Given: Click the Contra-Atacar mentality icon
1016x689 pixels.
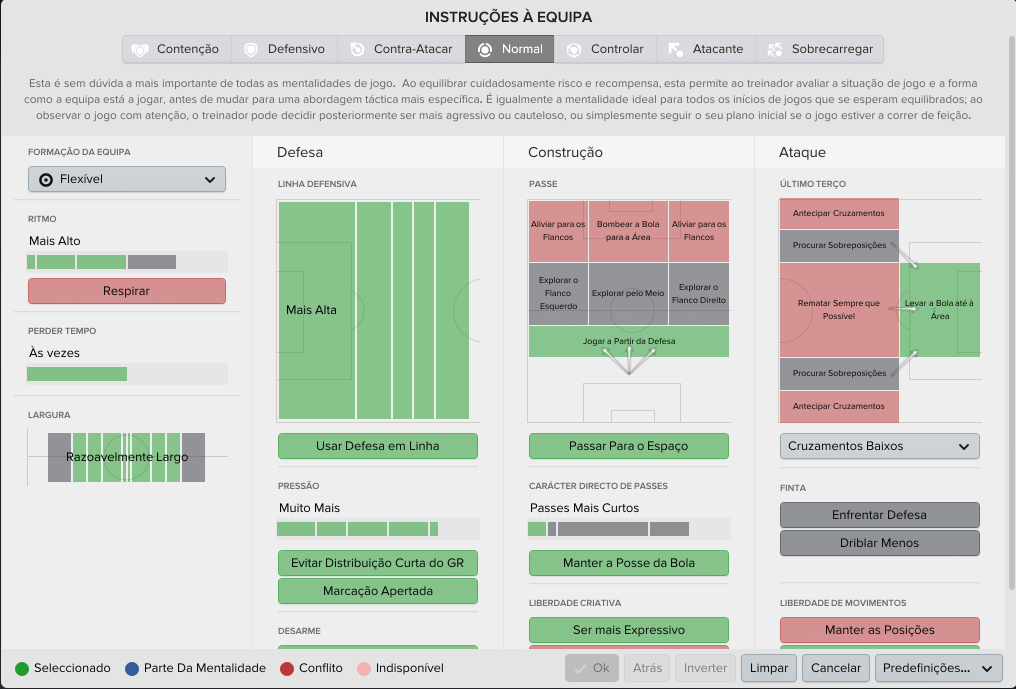Looking at the screenshot, I should [357, 49].
